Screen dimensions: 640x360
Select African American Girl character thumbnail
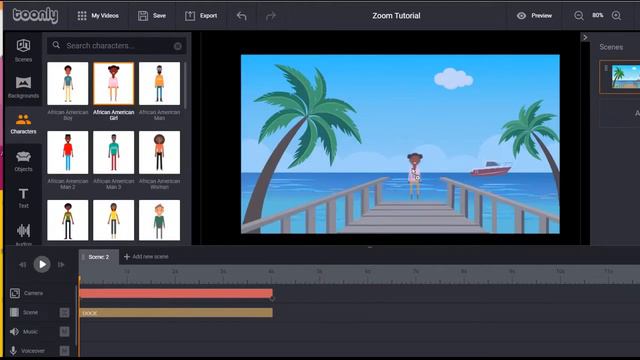(x=113, y=83)
